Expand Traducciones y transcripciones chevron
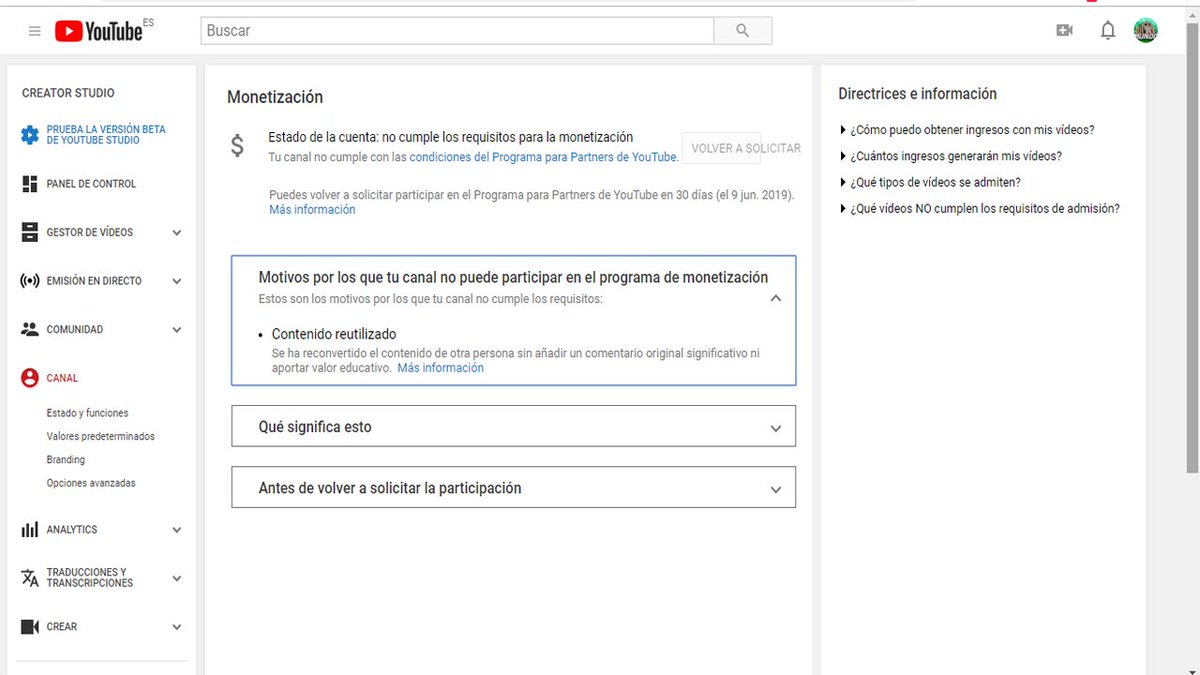This screenshot has height=675, width=1200. point(177,578)
